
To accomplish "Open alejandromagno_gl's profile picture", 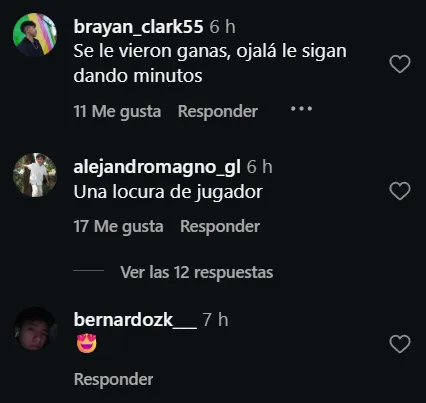I will [x=35, y=175].
